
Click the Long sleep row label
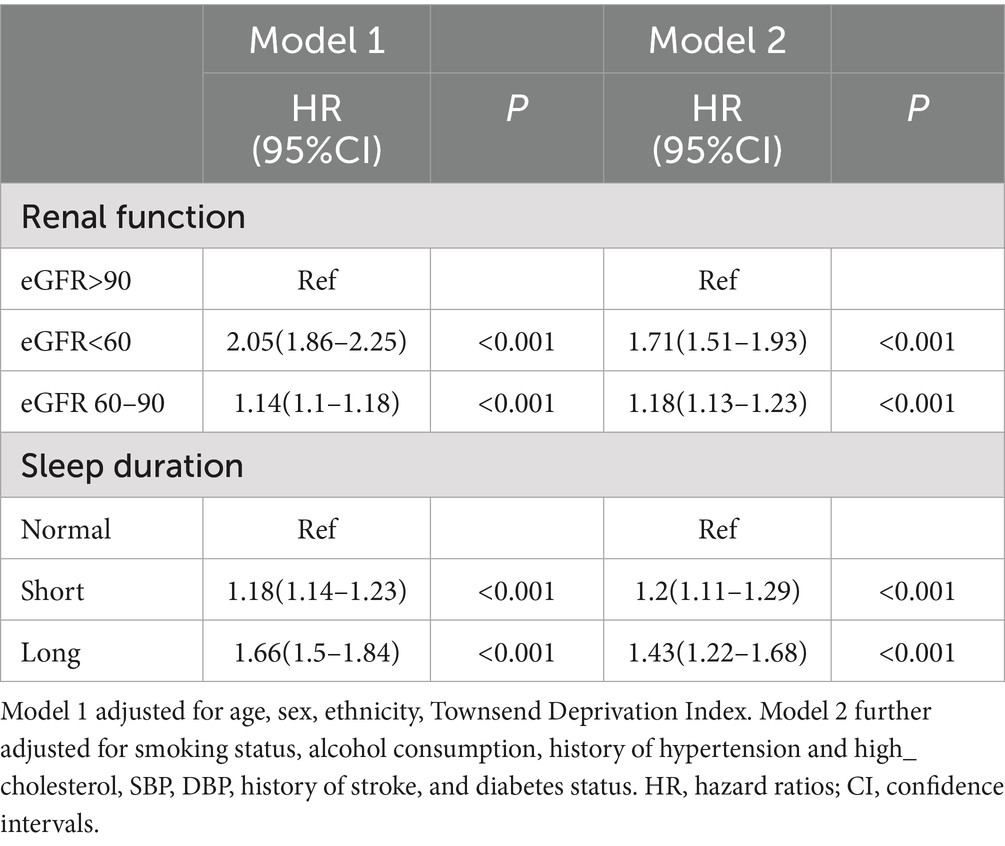pos(51,653)
